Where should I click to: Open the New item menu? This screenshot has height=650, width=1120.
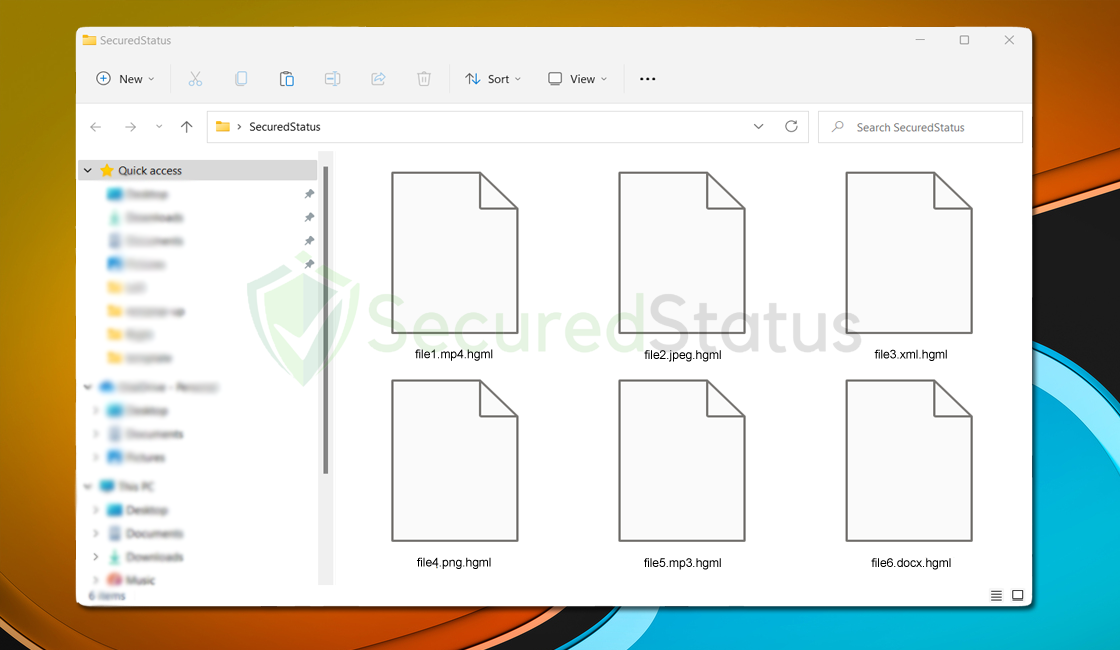pos(125,79)
